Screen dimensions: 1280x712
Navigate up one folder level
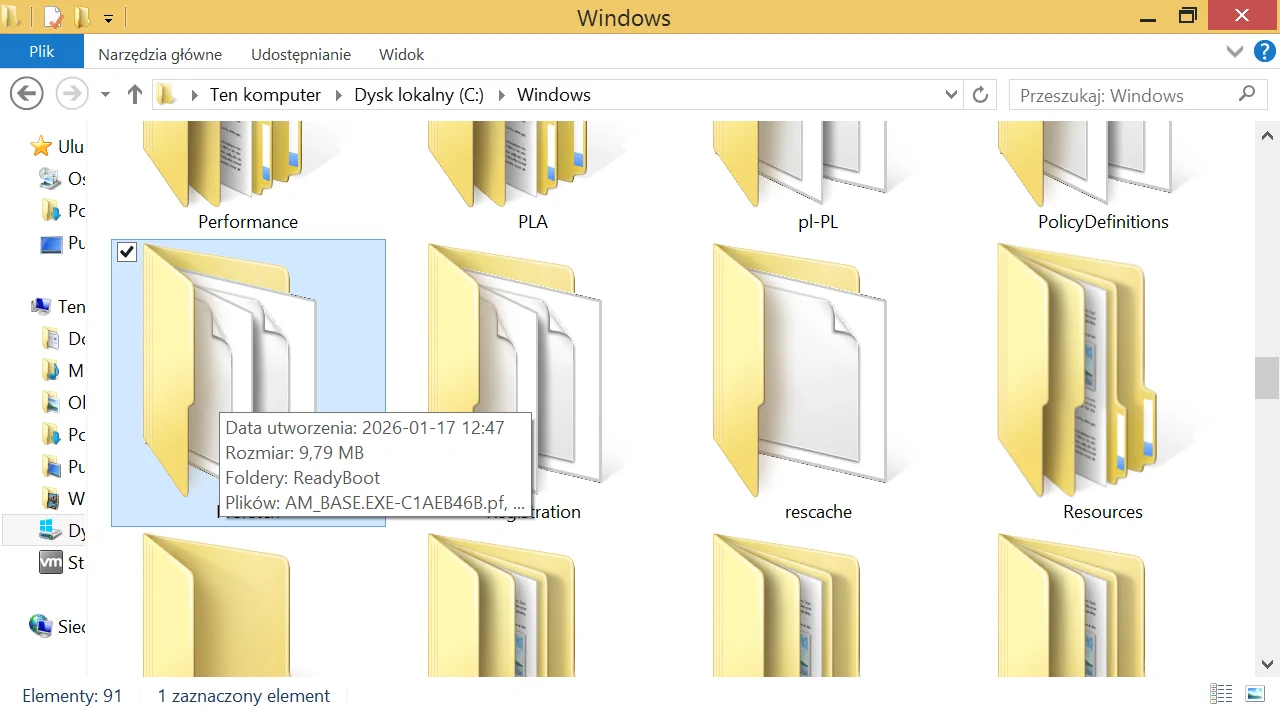tap(135, 95)
